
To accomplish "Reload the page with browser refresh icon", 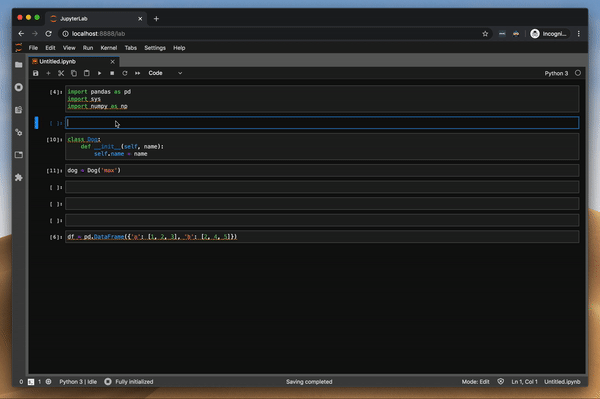I will (48, 34).
